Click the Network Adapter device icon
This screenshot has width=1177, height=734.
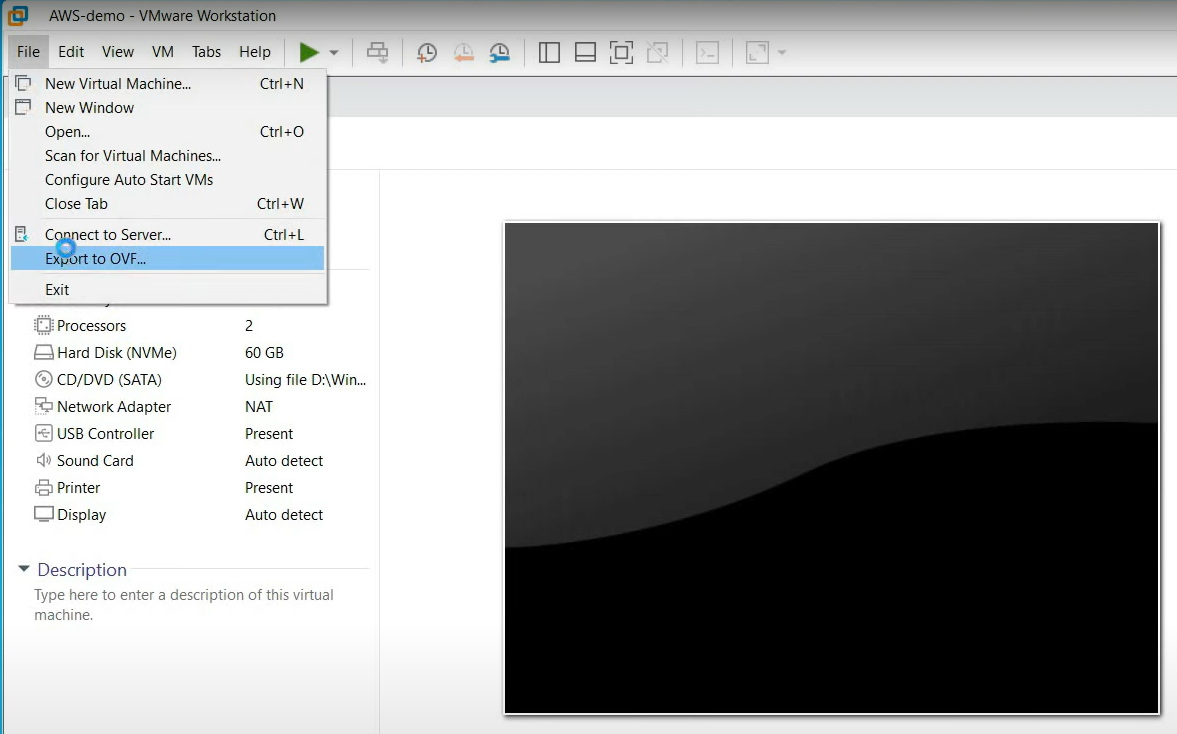pos(44,406)
